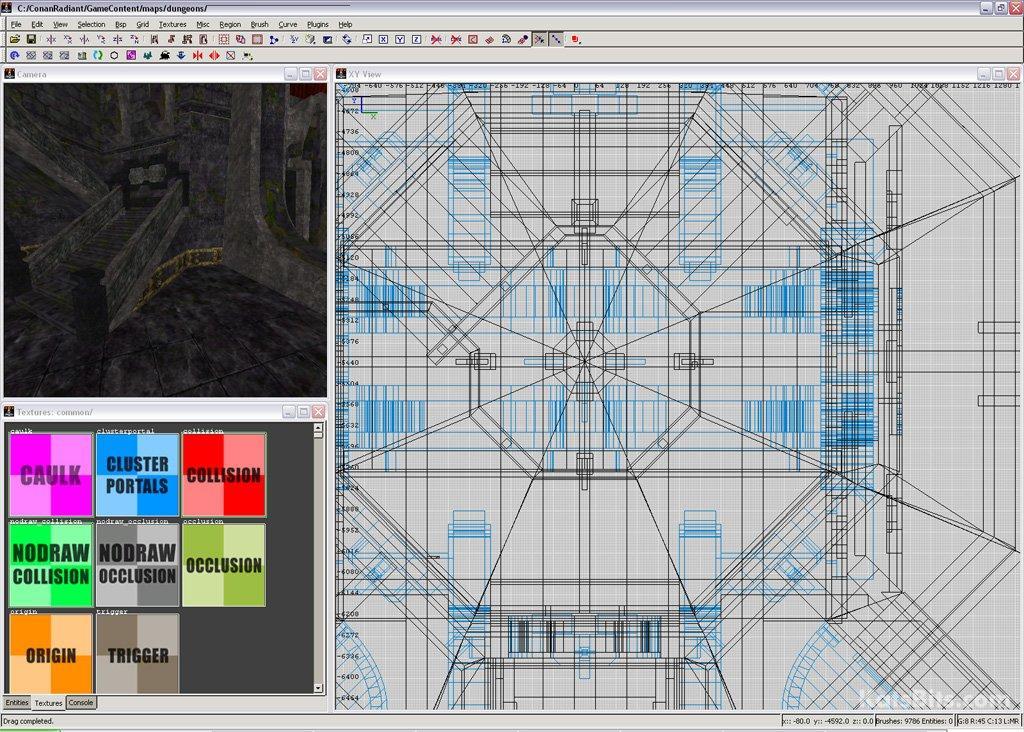Expand the Brush menu
The image size is (1024, 732).
(x=259, y=24)
